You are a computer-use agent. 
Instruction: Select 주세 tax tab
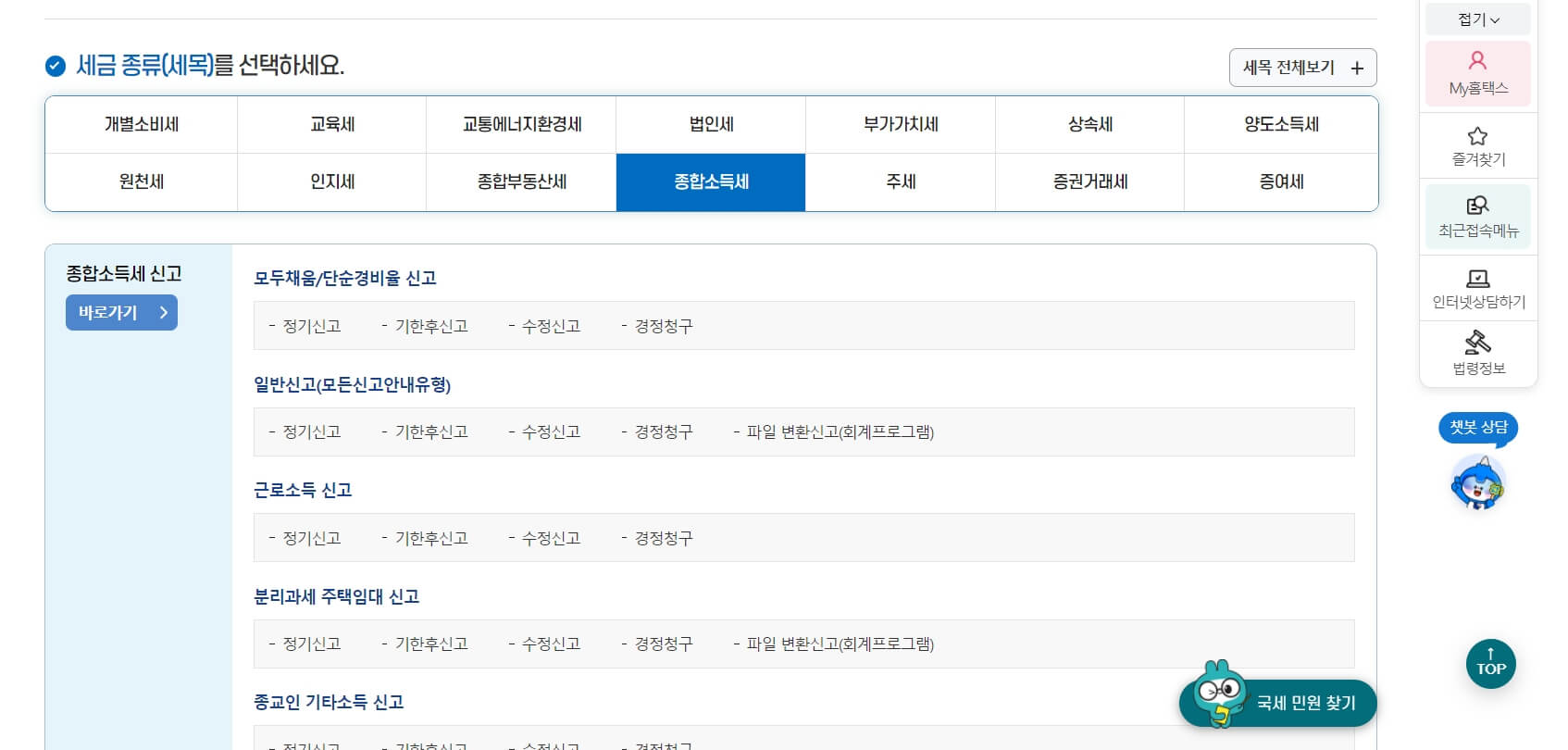pyautogui.click(x=901, y=181)
